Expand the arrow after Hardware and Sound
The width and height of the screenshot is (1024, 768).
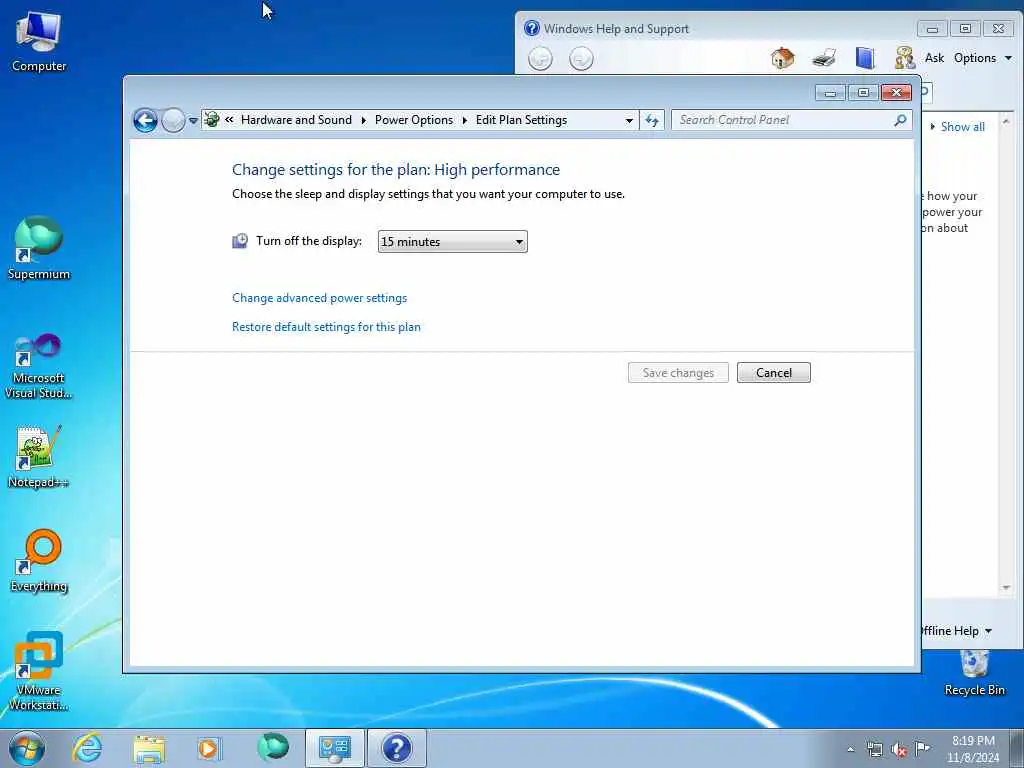pyautogui.click(x=363, y=120)
